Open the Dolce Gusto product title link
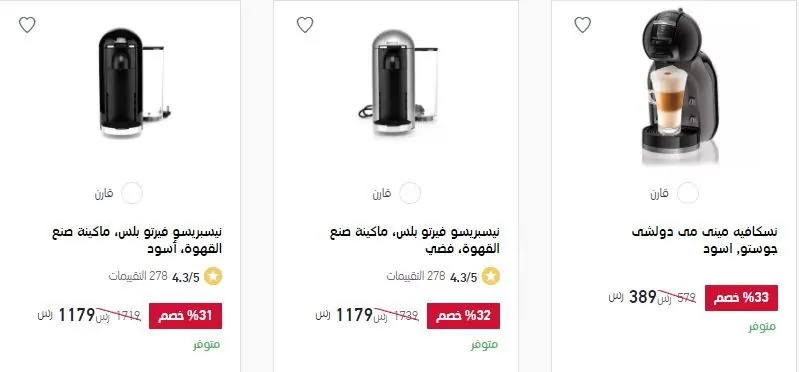Screen dimensions: 799x372 (x=705, y=241)
